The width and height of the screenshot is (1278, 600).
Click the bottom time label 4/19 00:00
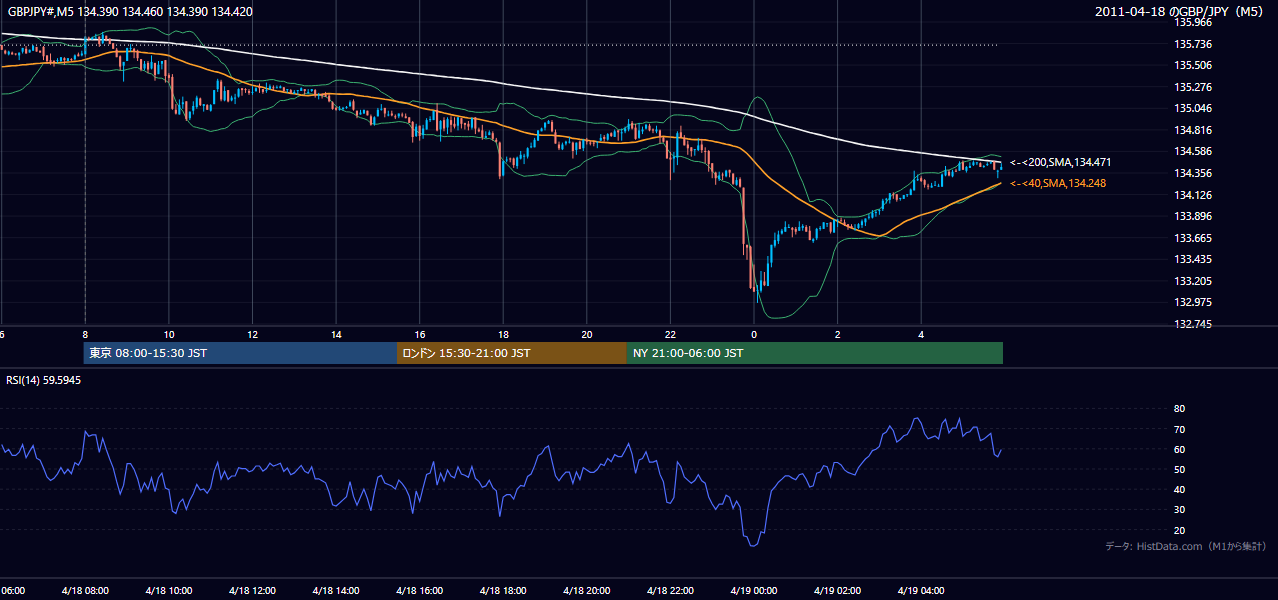754,591
